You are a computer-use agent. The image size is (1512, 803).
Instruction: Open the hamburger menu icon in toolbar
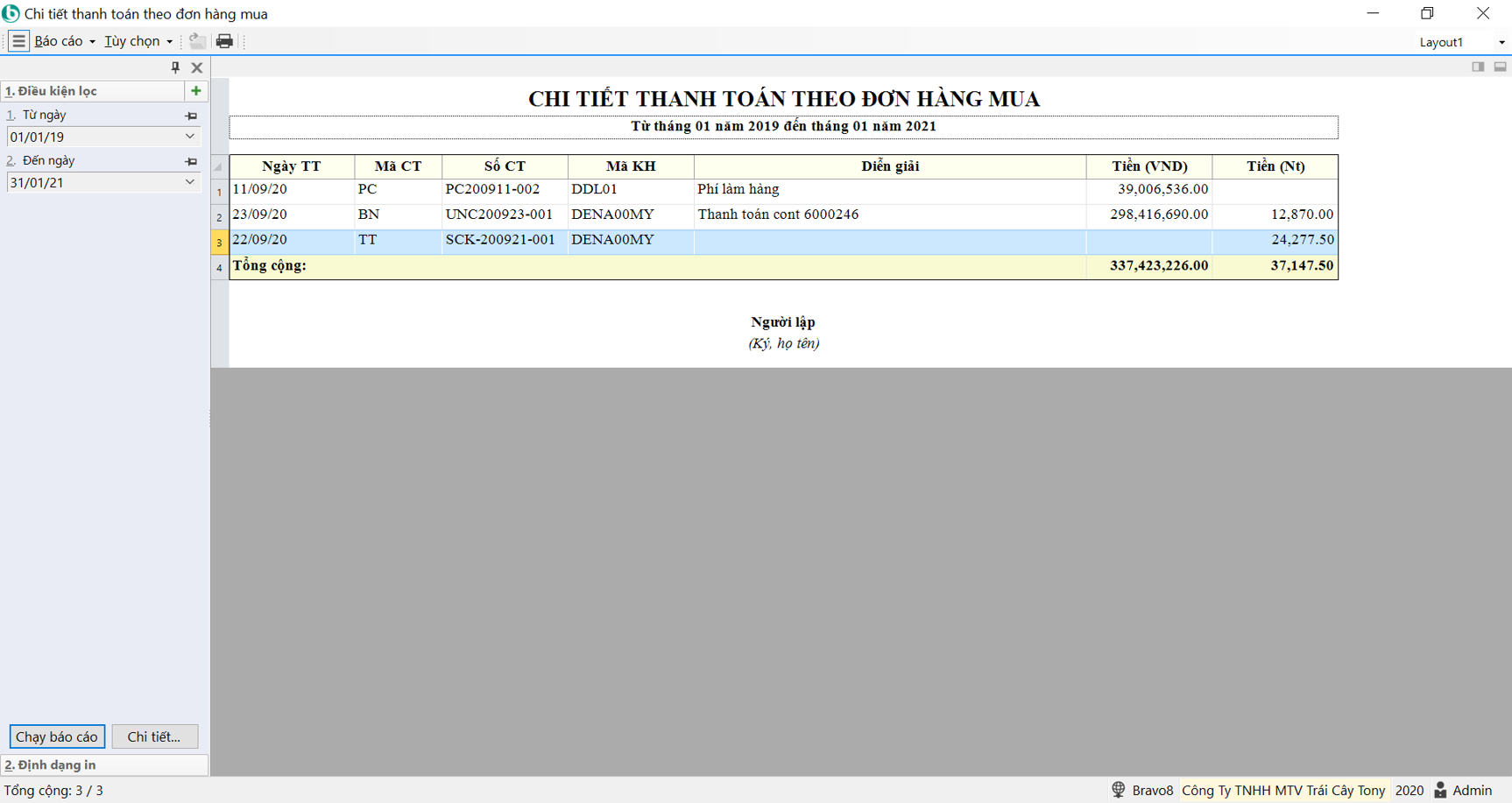pos(18,41)
